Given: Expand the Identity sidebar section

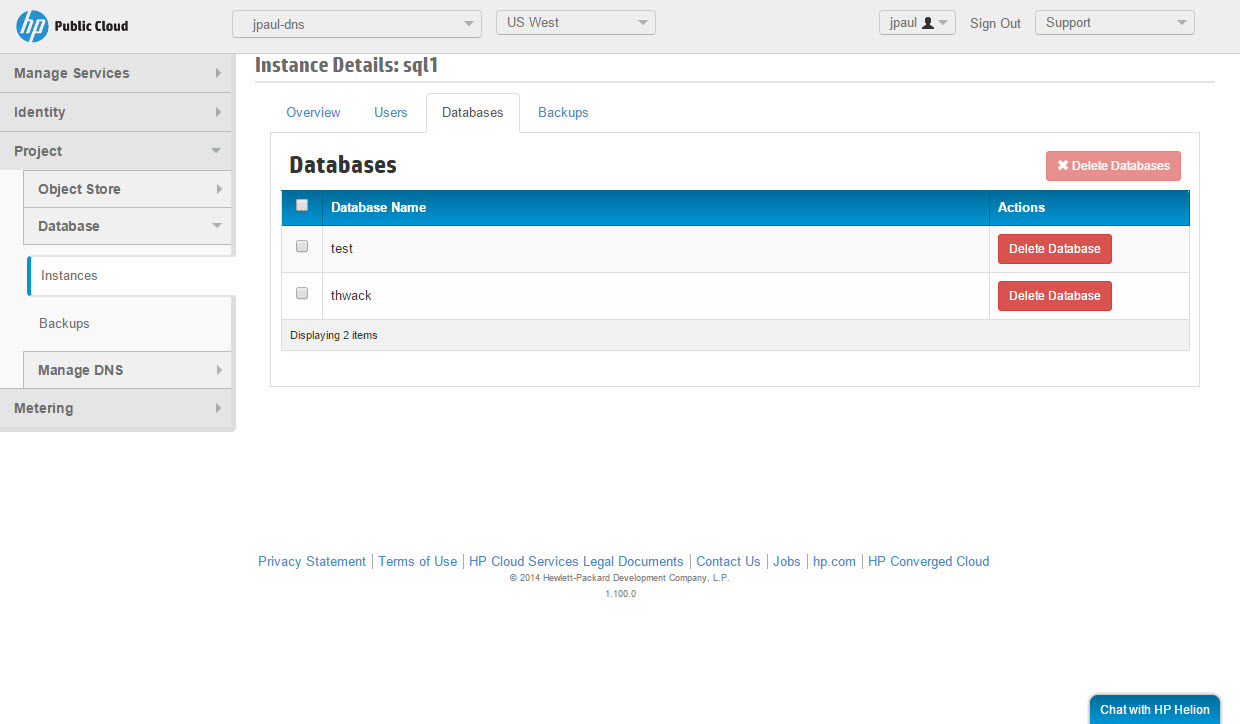Looking at the screenshot, I should 116,112.
